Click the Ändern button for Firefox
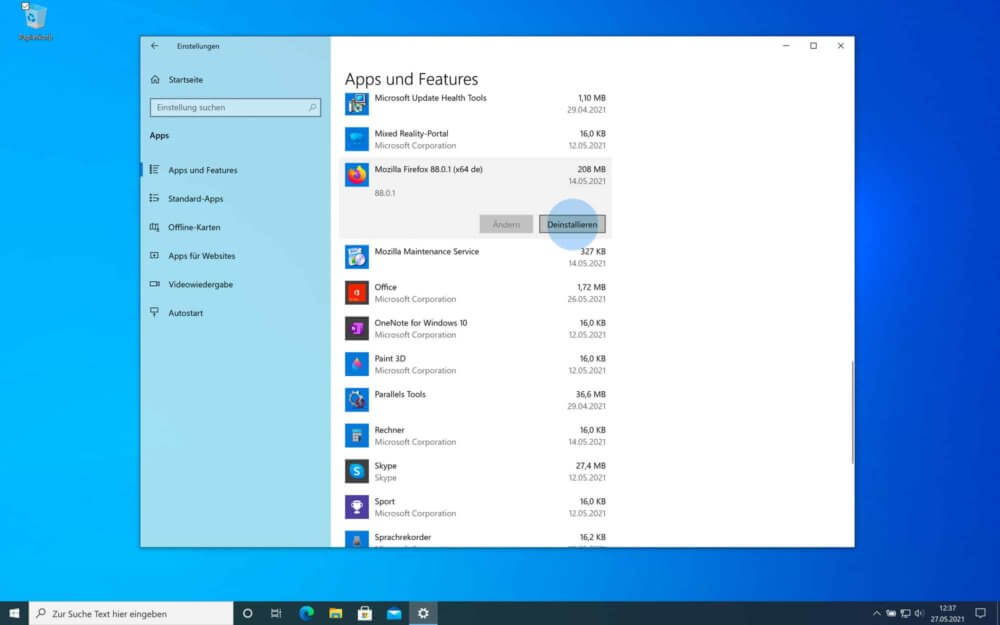 point(506,224)
